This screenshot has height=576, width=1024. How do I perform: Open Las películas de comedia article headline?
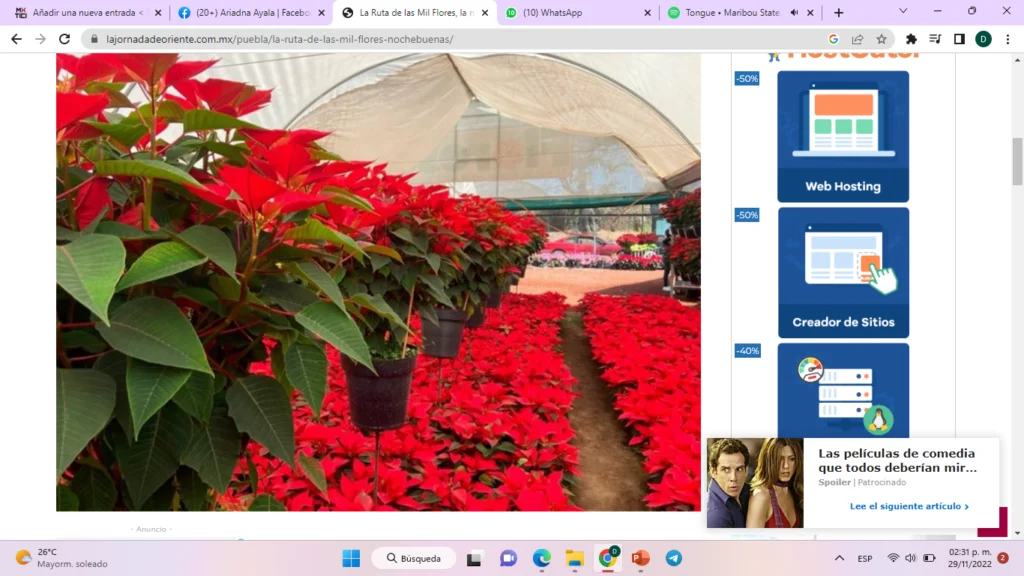[x=897, y=460]
